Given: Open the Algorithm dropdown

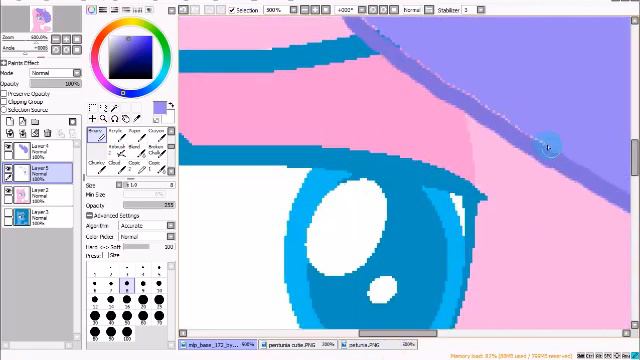Looking at the screenshot, I should (171, 225).
